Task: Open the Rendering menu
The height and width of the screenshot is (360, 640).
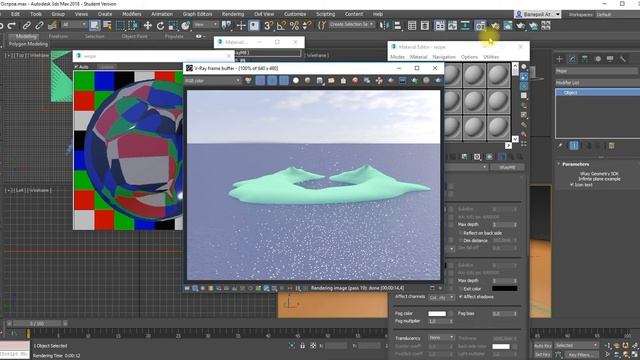Action: (233, 14)
